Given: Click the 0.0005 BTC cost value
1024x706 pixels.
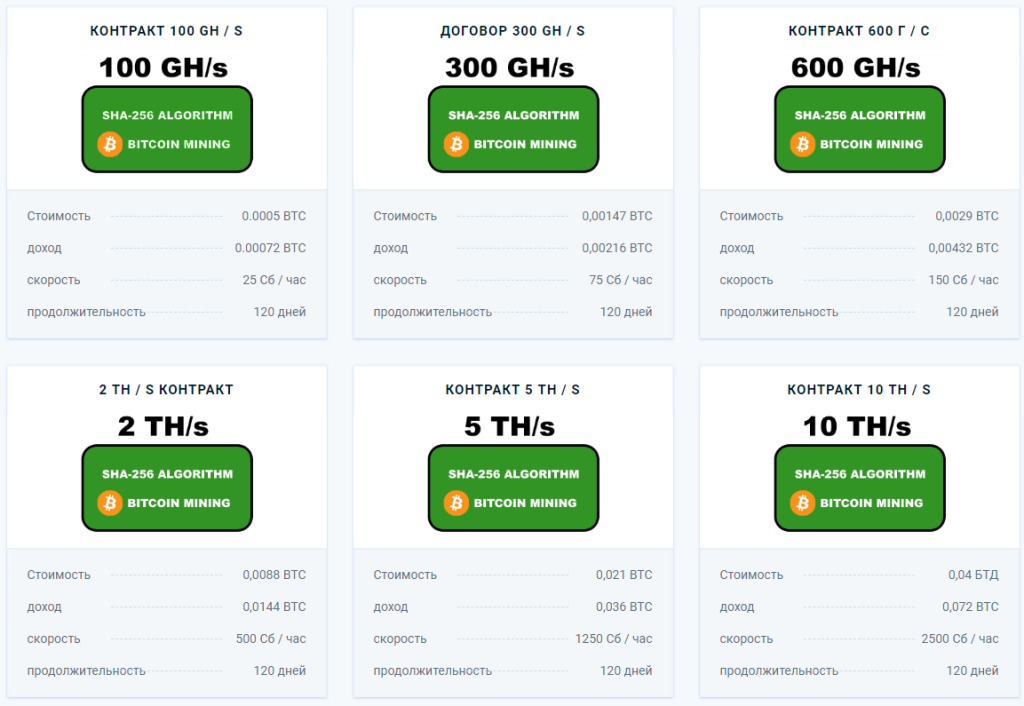Looking at the screenshot, I should pyautogui.click(x=274, y=216).
